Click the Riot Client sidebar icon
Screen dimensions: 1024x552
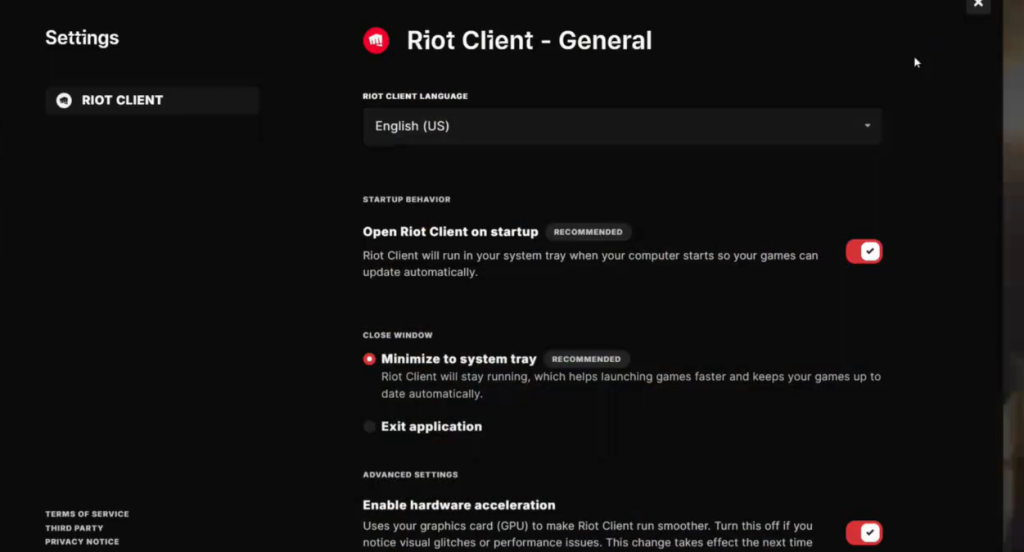64,100
